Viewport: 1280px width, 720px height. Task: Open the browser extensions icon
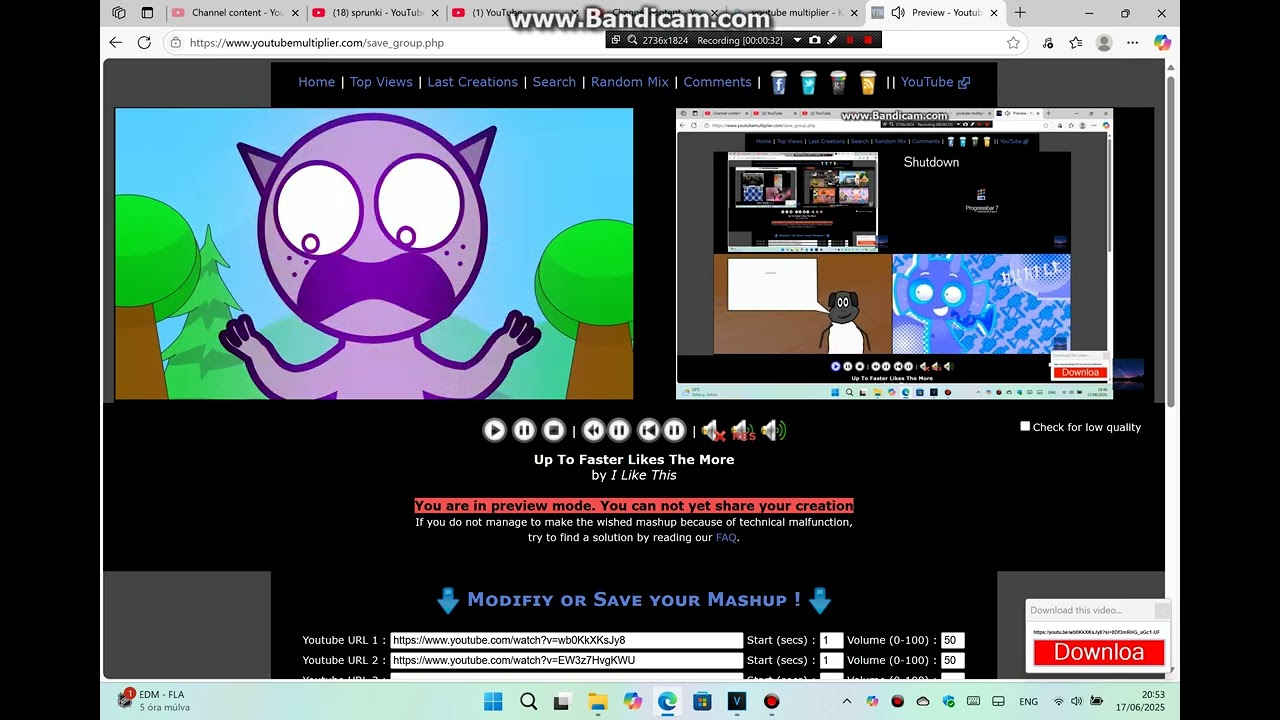click(x=1048, y=42)
